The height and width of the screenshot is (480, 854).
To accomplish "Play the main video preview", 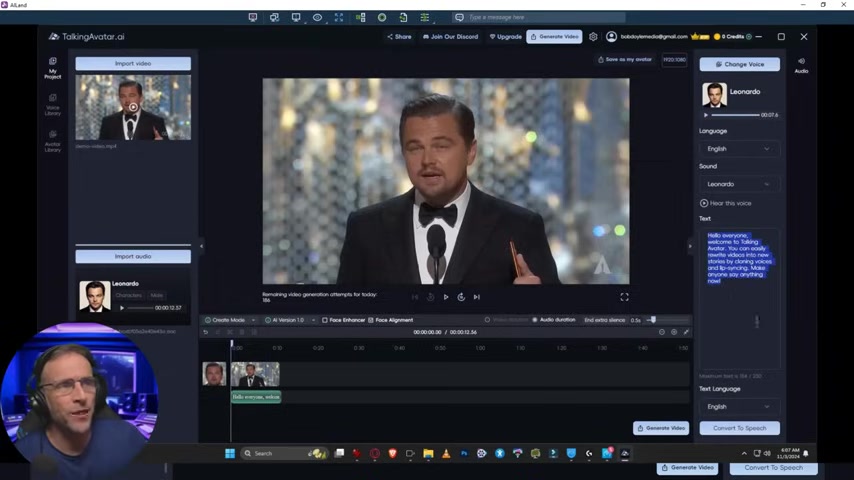I will pos(446,297).
